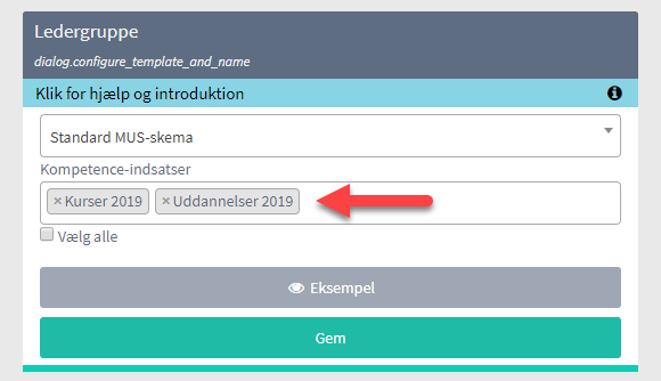Viewport: 661px width, 381px height.
Task: Click the Standard MUS-skema text
Action: [x=121, y=137]
